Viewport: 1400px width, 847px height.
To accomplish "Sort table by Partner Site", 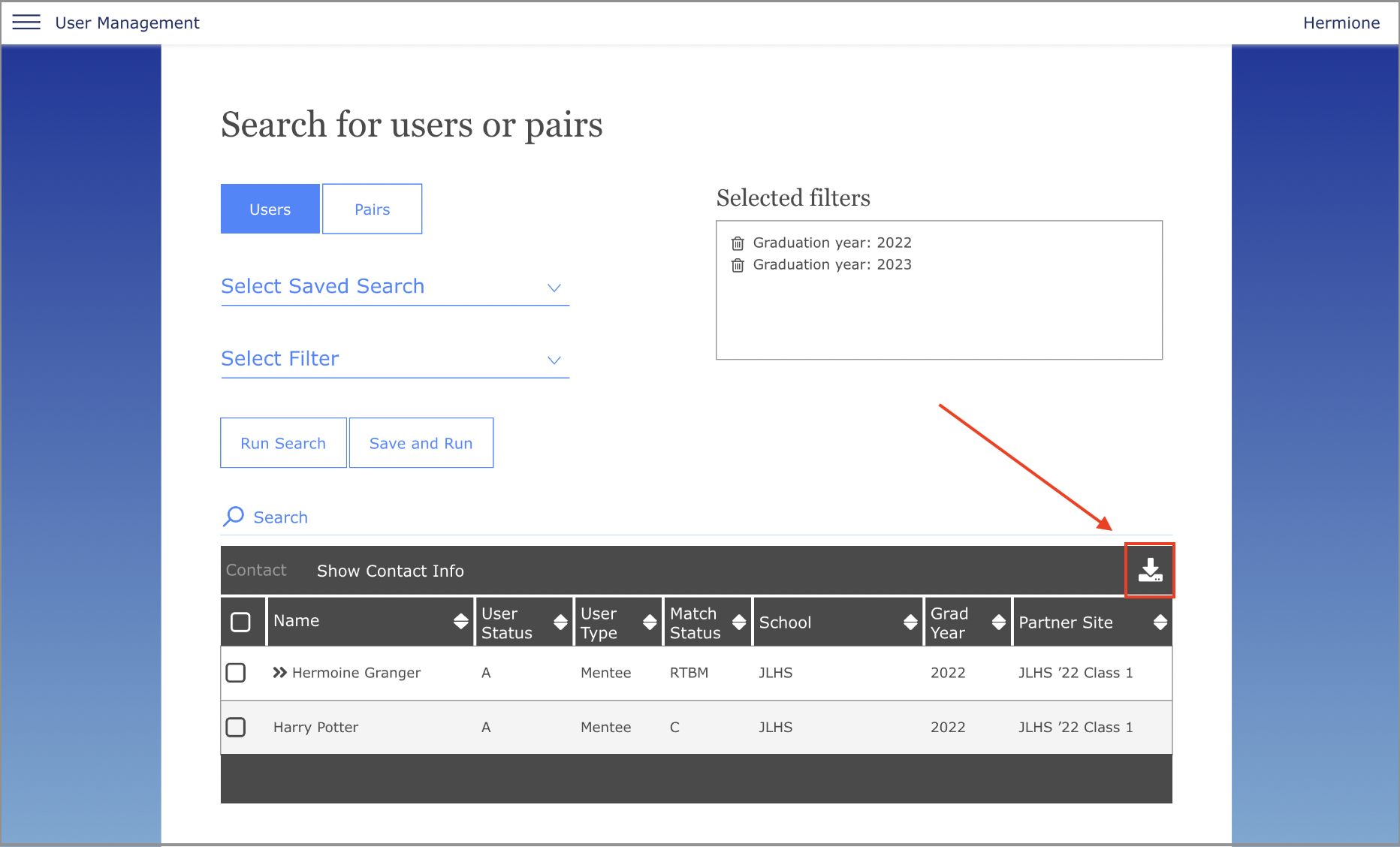I will (1160, 622).
